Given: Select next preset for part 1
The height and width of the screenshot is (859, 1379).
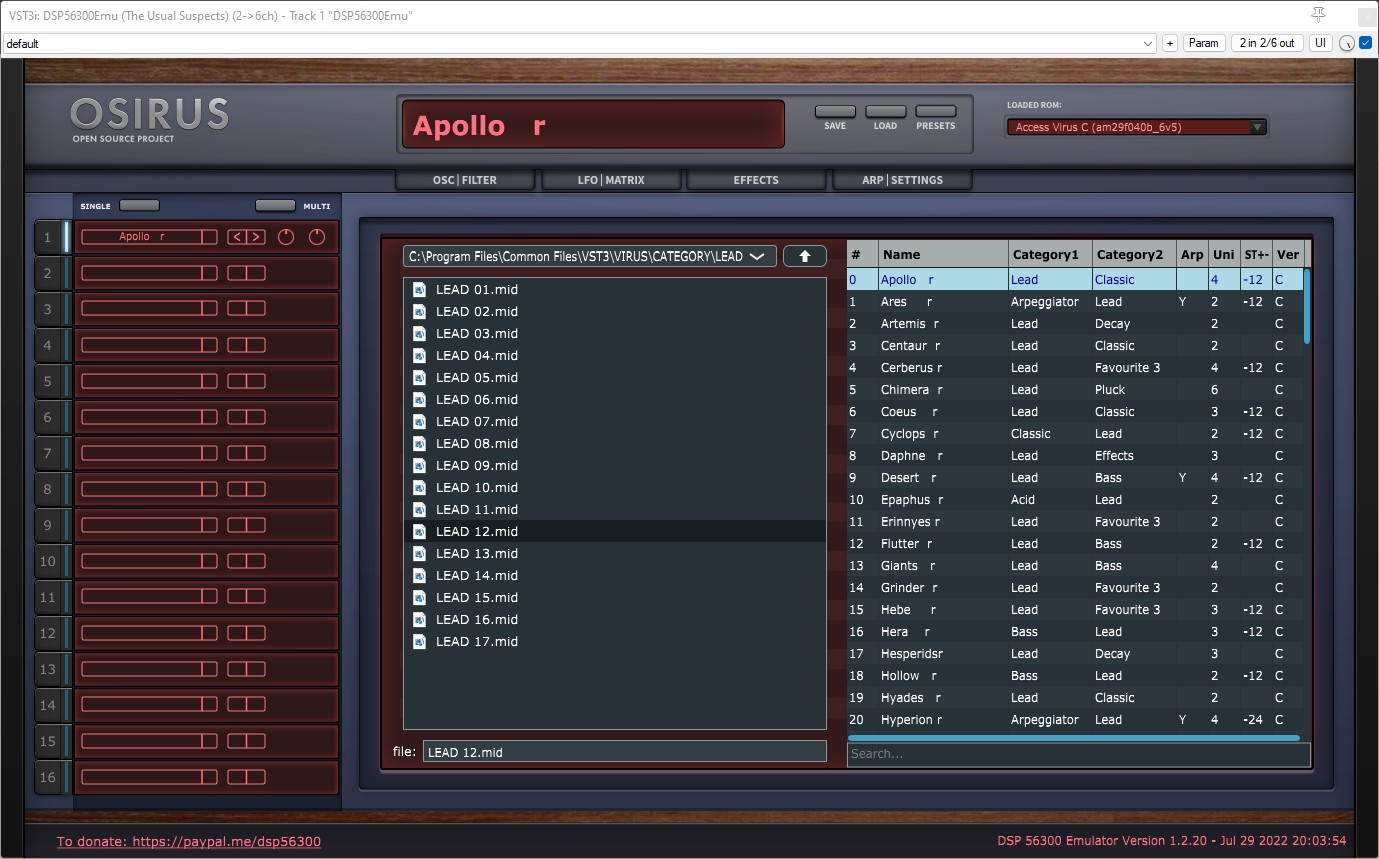Looking at the screenshot, I should [x=256, y=237].
